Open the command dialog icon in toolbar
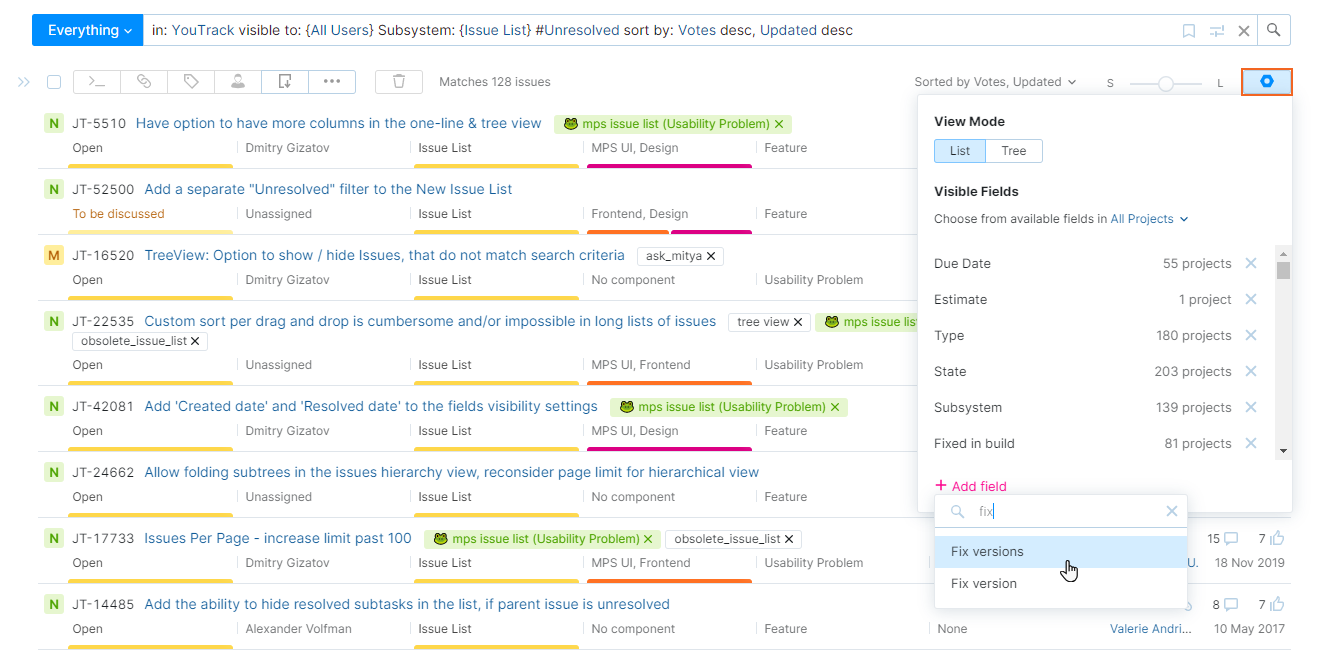Viewport: 1321px width, 651px height. click(x=97, y=82)
